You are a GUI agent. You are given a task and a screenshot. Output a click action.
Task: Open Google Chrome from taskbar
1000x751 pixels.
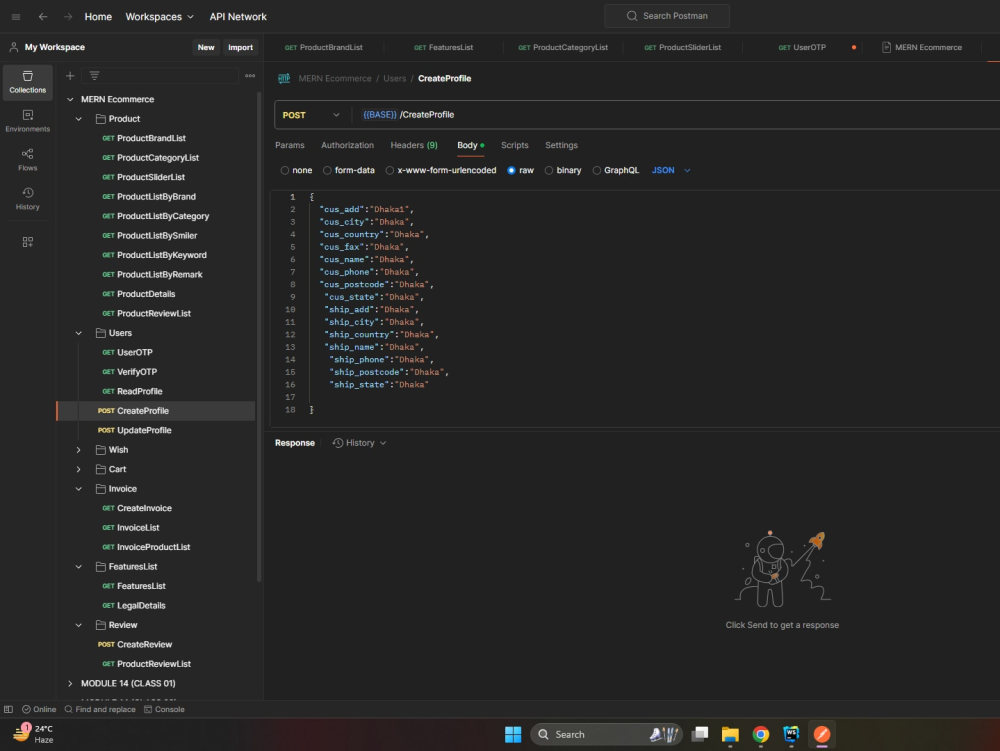[x=760, y=734]
